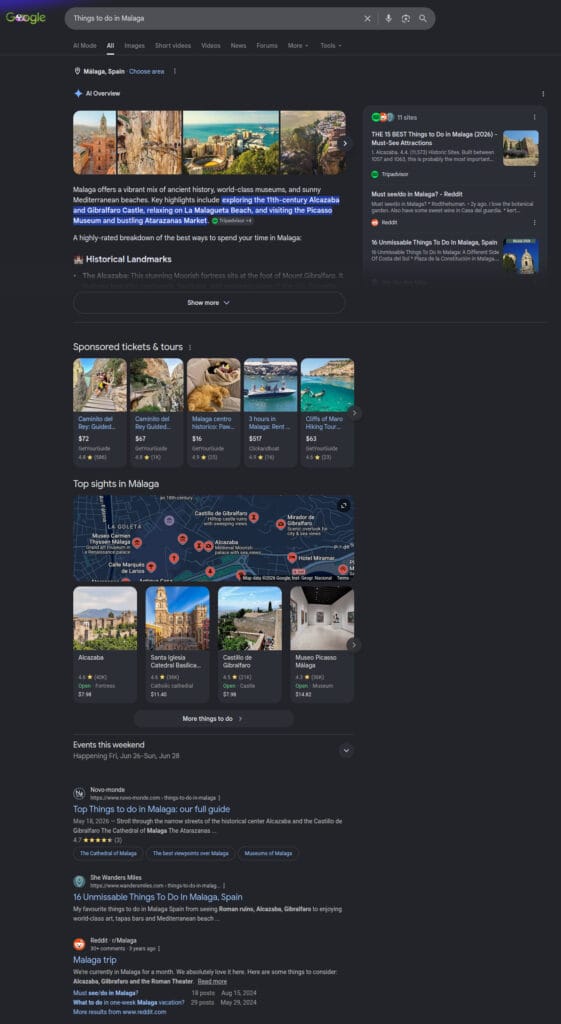Expand AI Overview with Show more

tap(209, 302)
